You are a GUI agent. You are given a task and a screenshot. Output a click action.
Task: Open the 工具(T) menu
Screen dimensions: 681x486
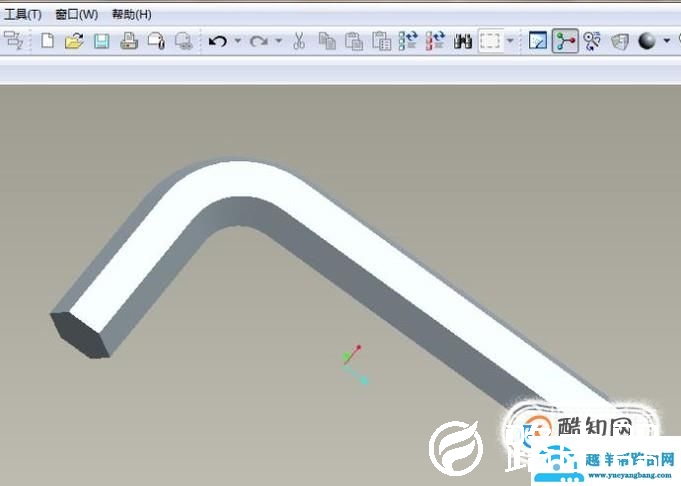[x=22, y=14]
